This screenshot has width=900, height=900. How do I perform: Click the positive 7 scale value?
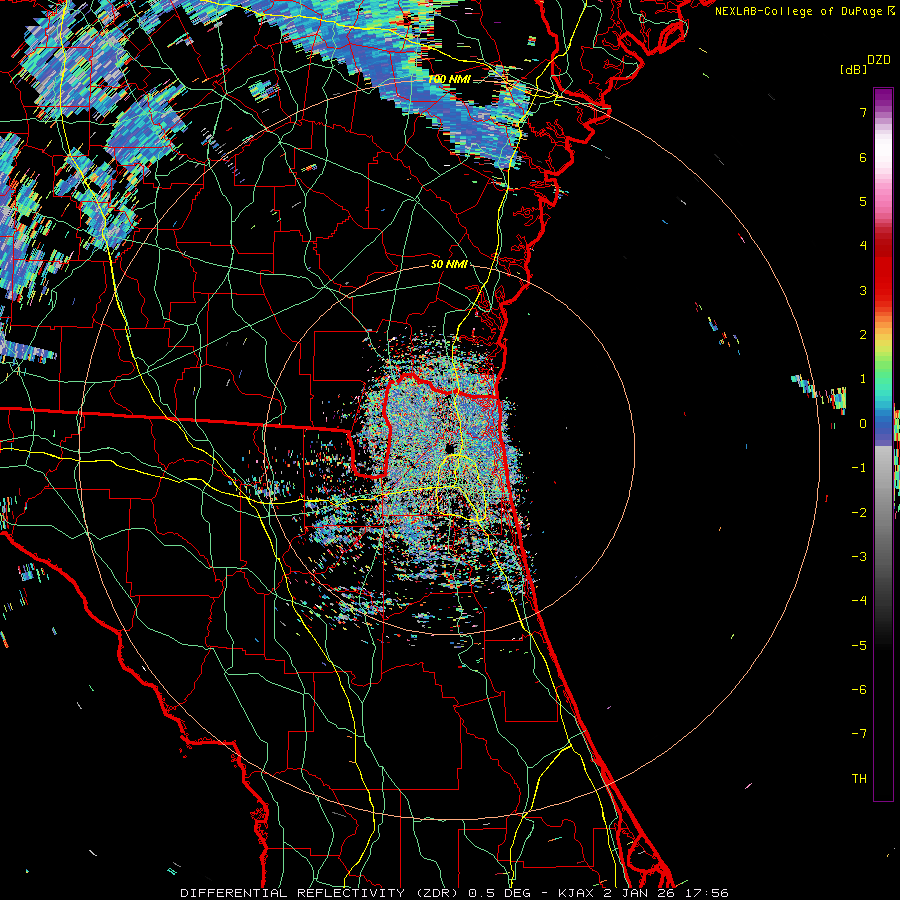(863, 112)
